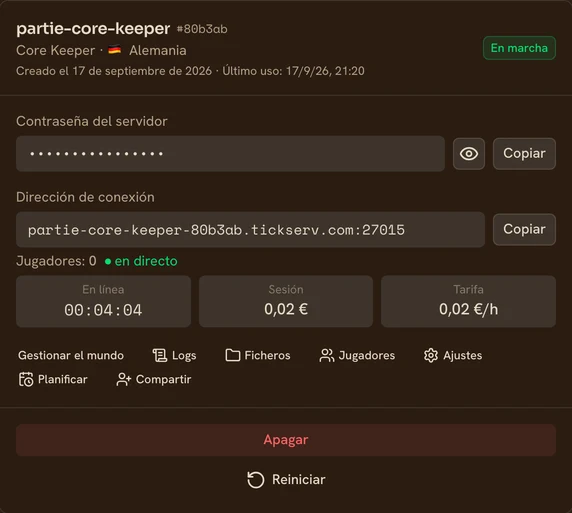Copy the server password
The image size is (572, 513).
pyautogui.click(x=524, y=154)
